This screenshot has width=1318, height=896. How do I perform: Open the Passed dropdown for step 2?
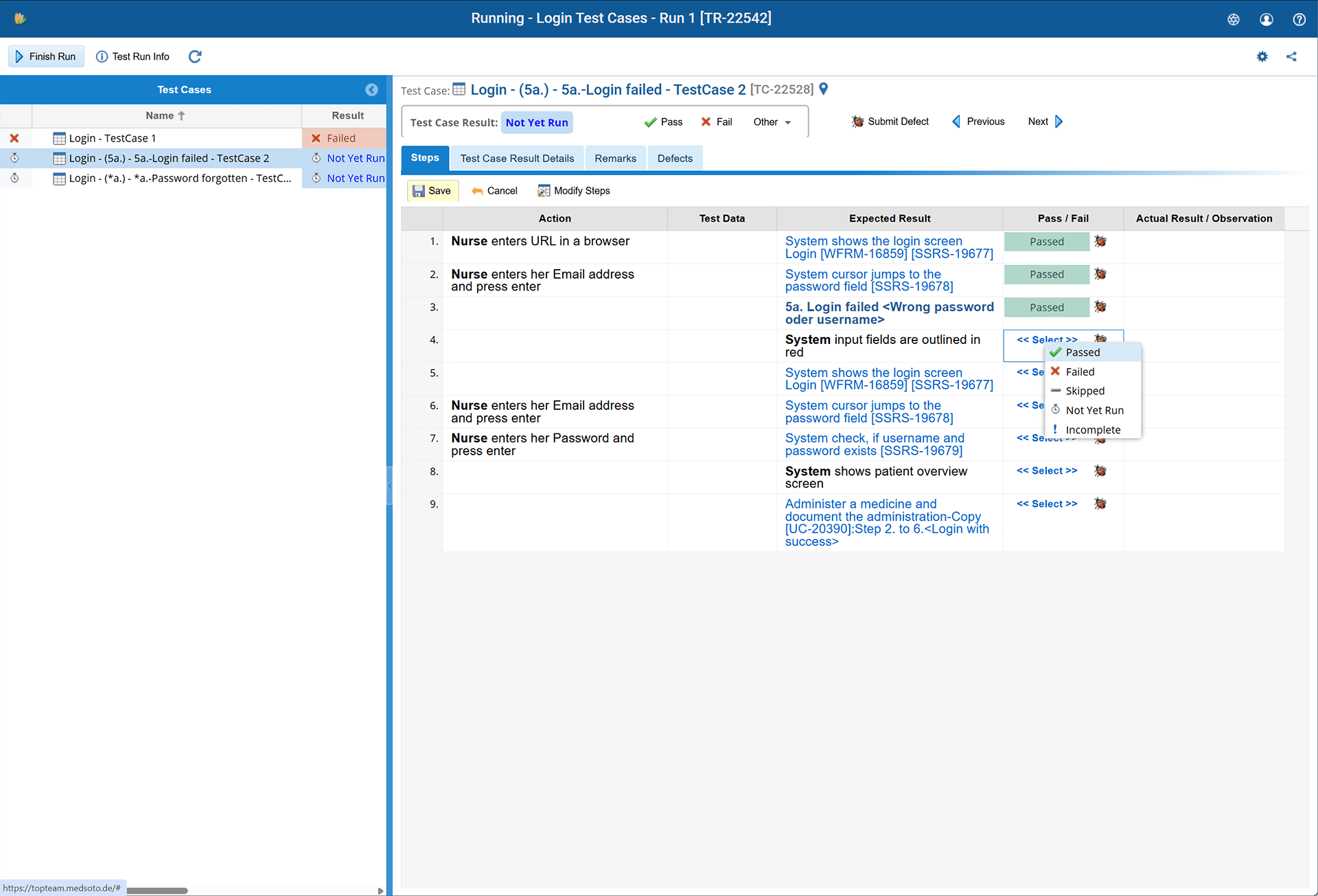(x=1046, y=275)
